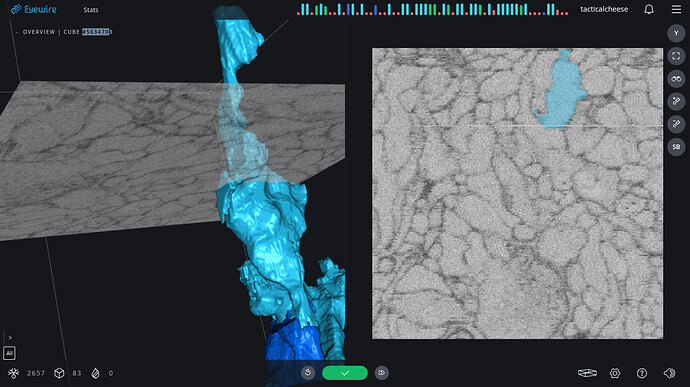Open the settings gear
The height and width of the screenshot is (387, 690).
pos(615,373)
